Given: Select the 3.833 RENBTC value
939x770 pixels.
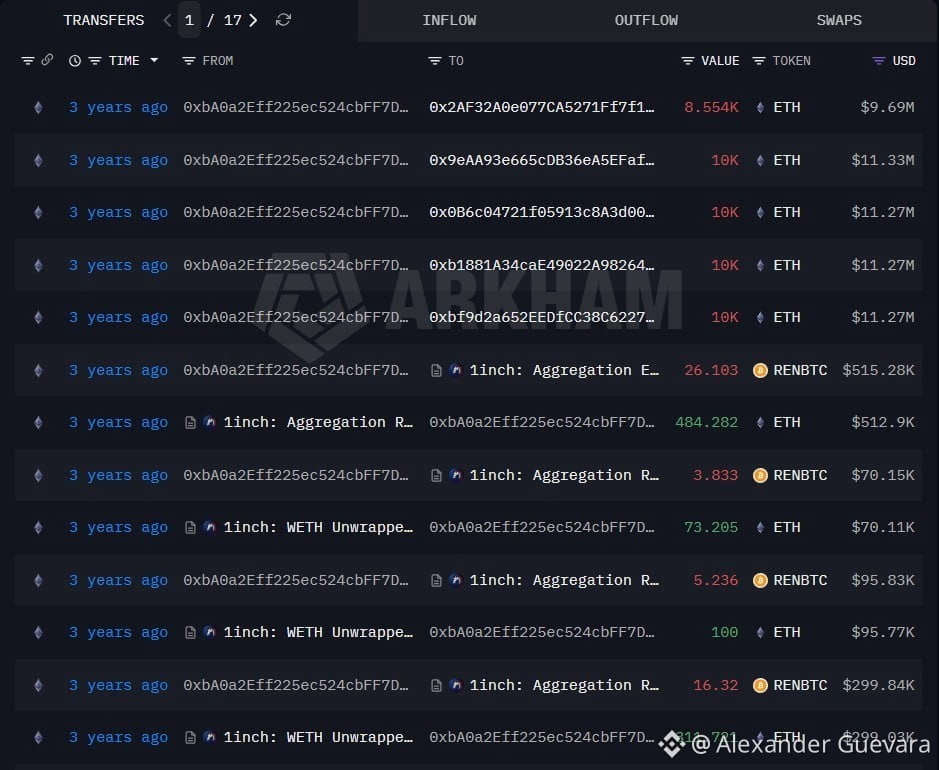Looking at the screenshot, I should tap(716, 475).
